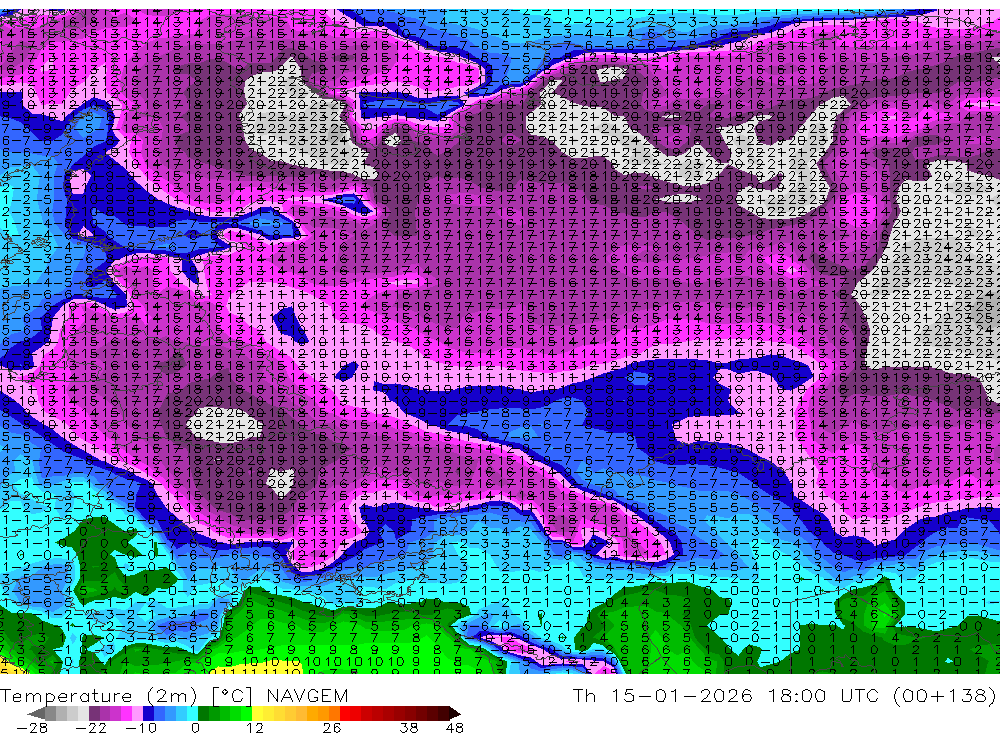Click the '0' legend label
The height and width of the screenshot is (733, 1000).
coord(195,728)
